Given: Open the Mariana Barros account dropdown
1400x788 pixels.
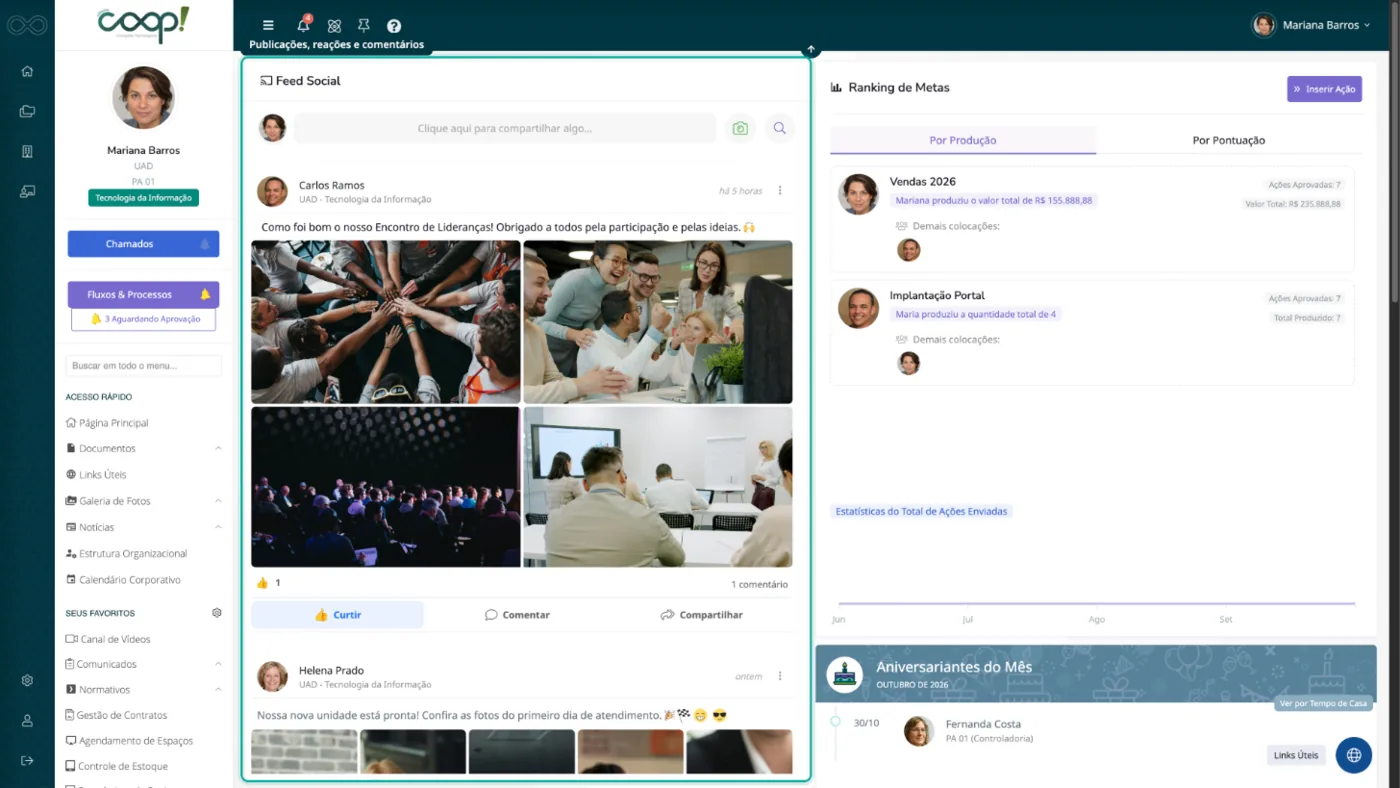Looking at the screenshot, I should click(1311, 25).
